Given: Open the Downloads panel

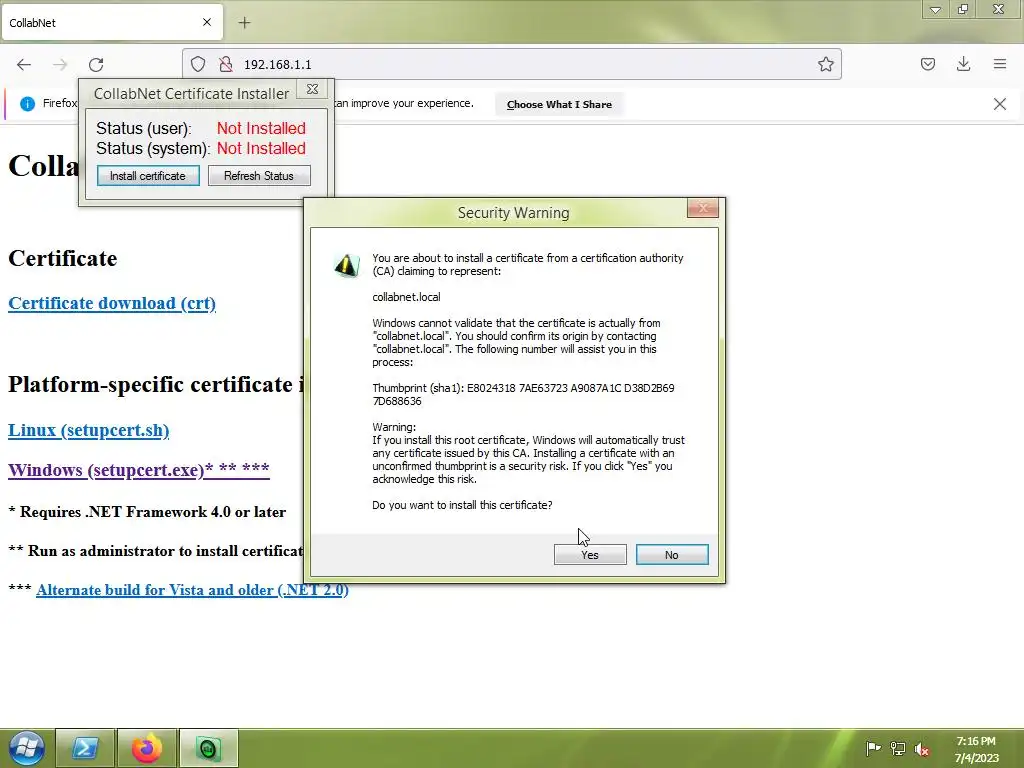Looking at the screenshot, I should [x=963, y=64].
